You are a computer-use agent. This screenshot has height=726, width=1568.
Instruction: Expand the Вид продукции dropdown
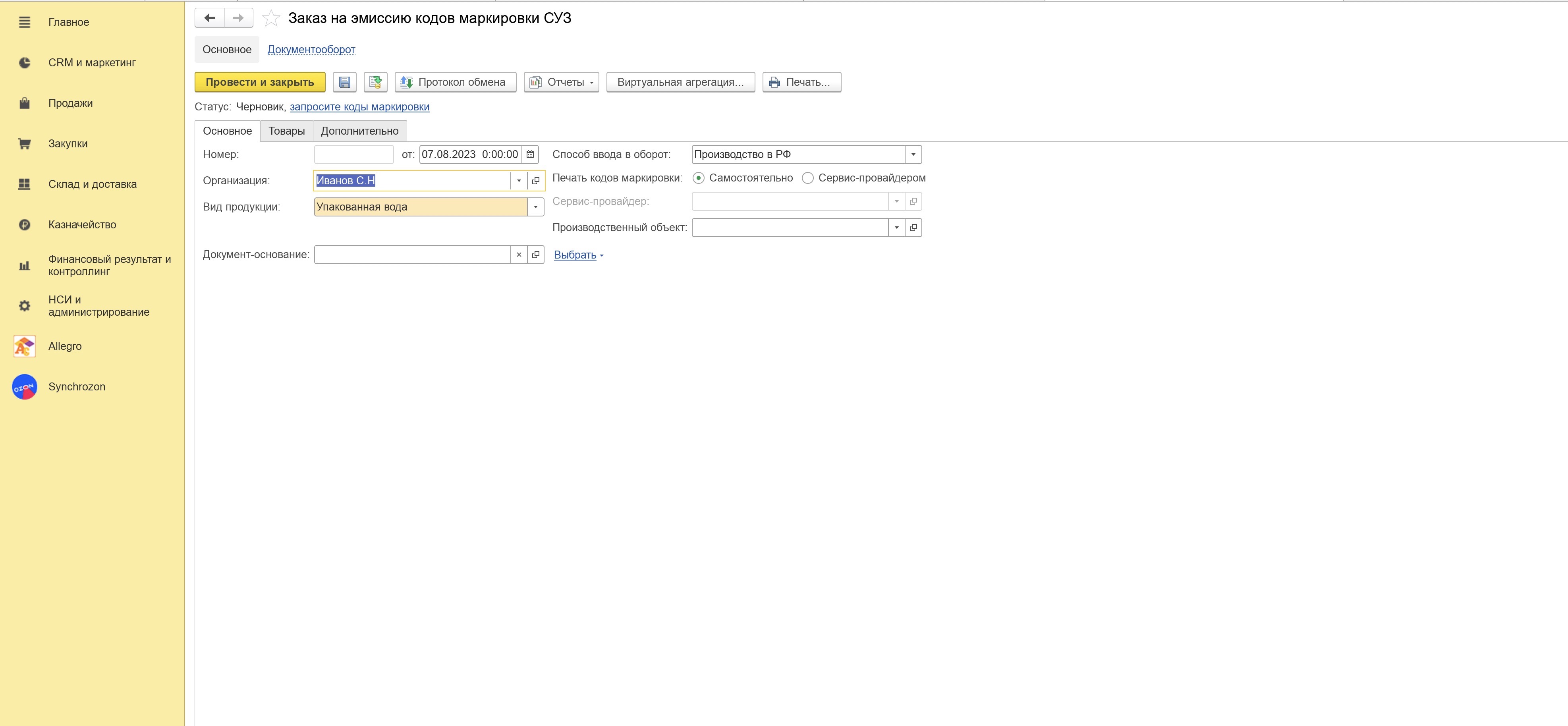[x=536, y=207]
